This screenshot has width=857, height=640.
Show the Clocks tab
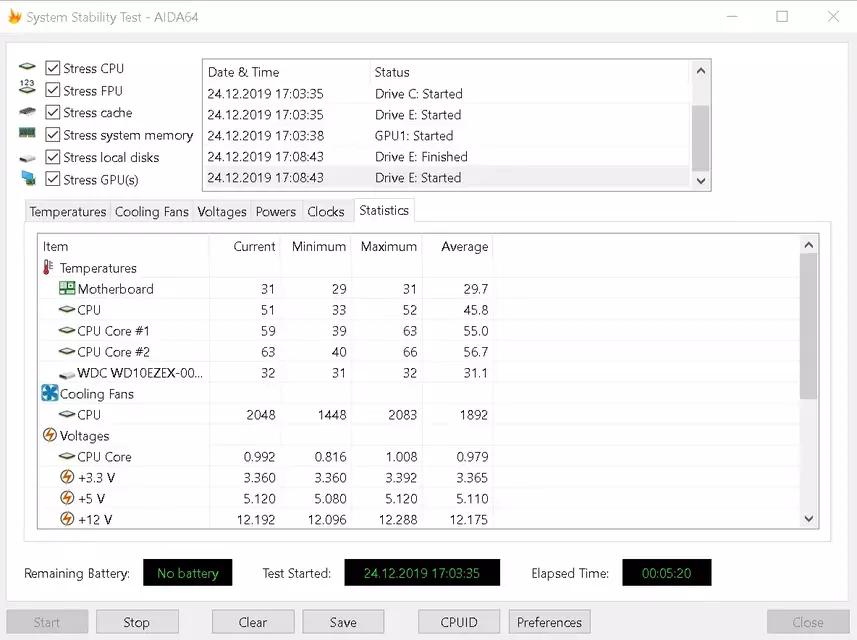tap(326, 212)
